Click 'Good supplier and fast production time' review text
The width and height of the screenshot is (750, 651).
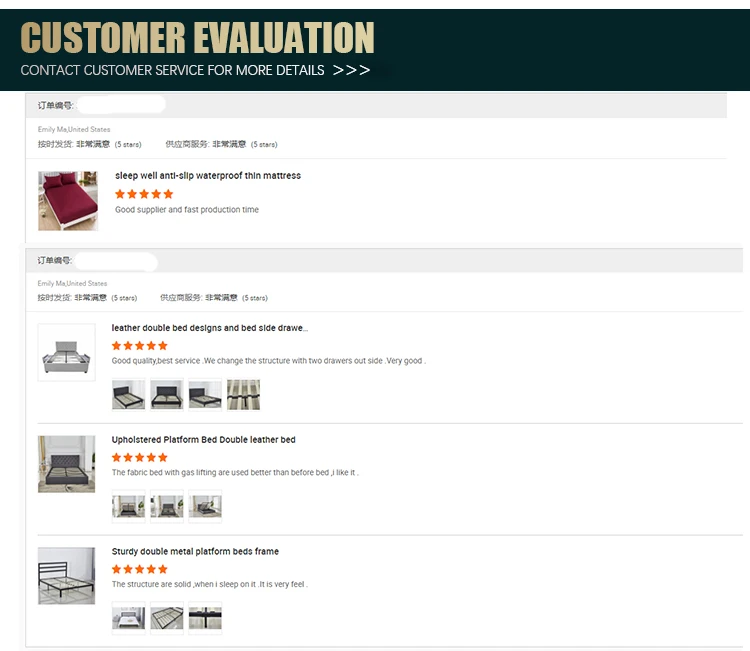187,210
